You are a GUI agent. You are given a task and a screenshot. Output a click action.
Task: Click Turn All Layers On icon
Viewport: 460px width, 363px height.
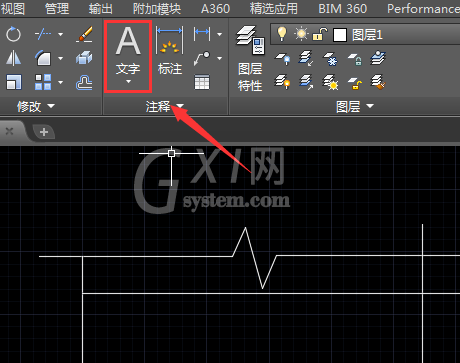tap(282, 82)
